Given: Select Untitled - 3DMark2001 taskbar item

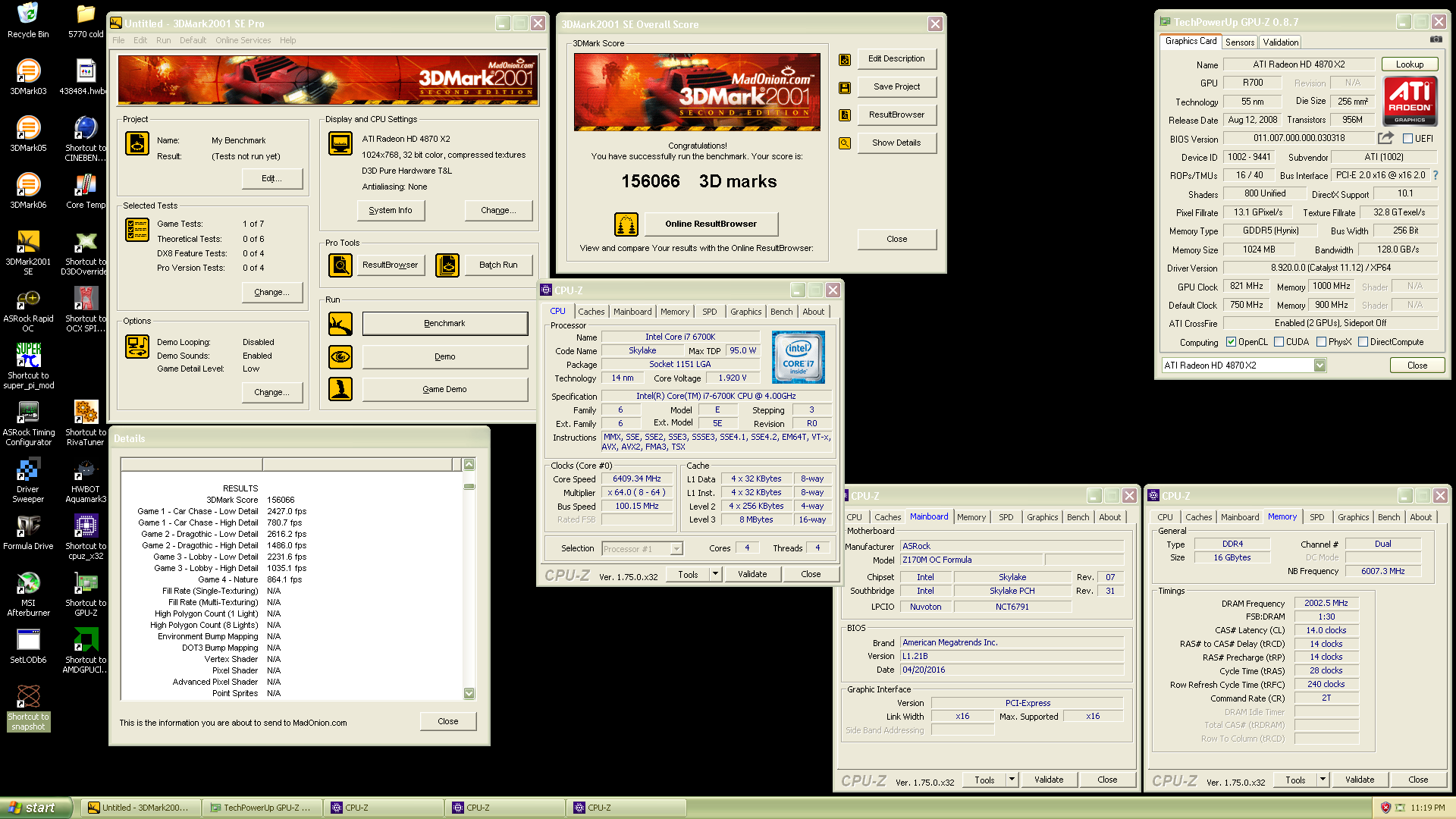Looking at the screenshot, I should tap(142, 808).
